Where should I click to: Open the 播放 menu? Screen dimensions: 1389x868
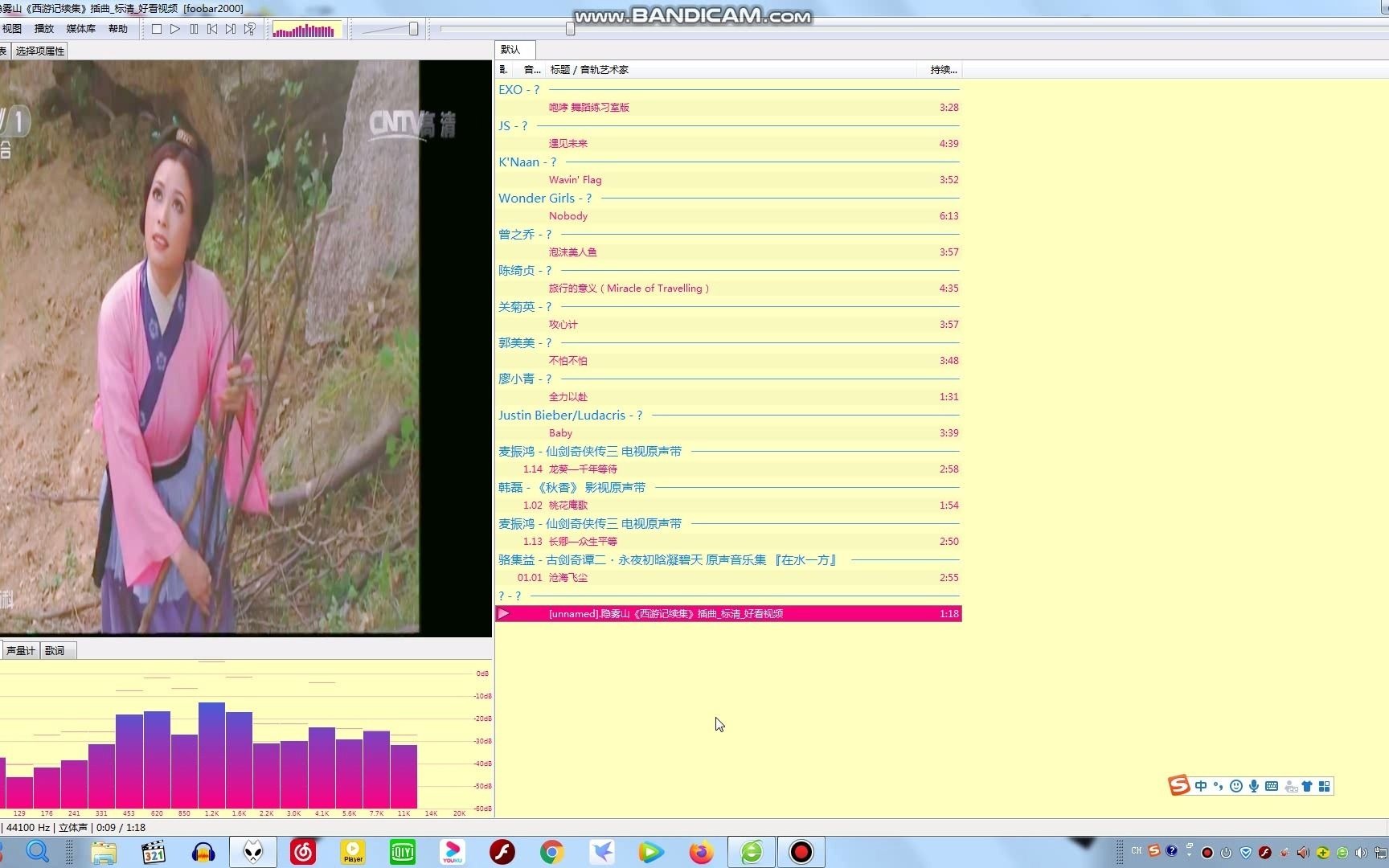point(44,29)
